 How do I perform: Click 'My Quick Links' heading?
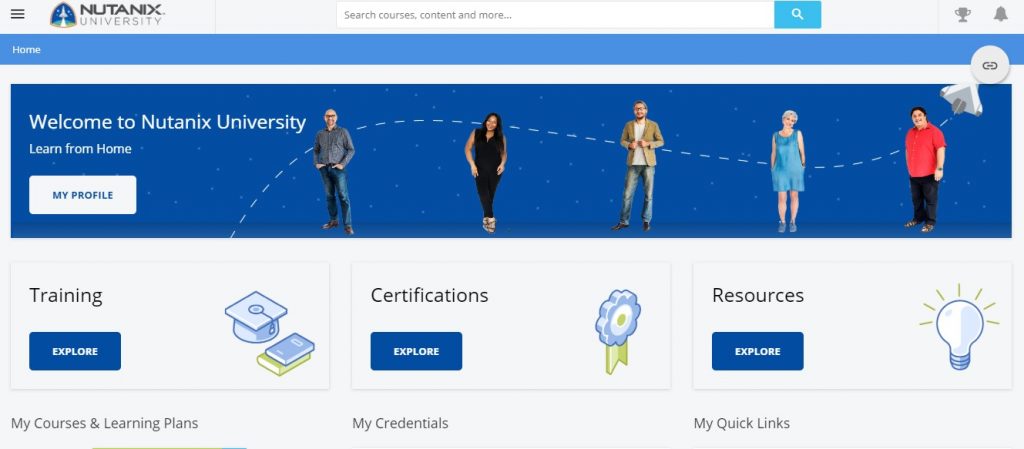pyautogui.click(x=742, y=423)
